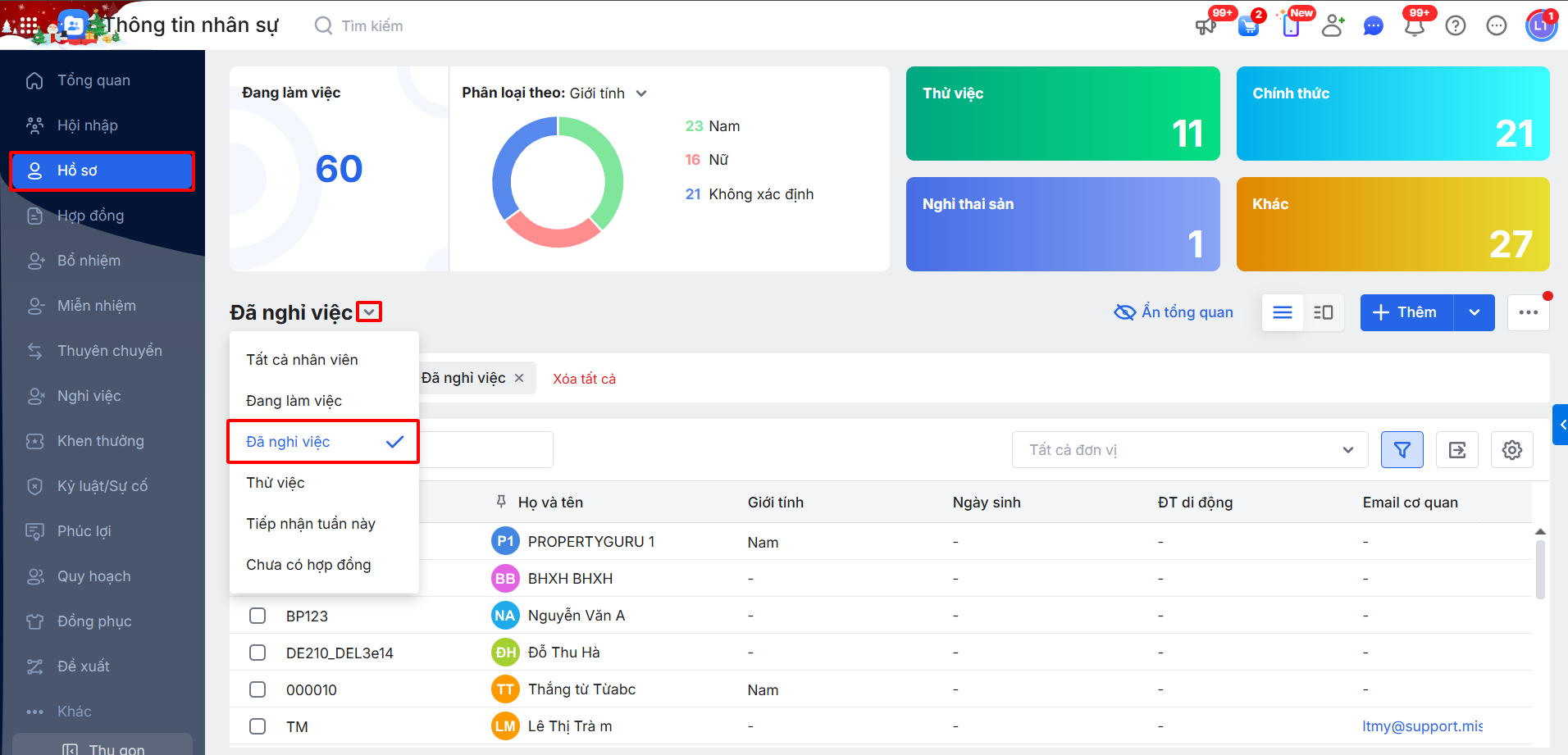1568x755 pixels.
Task: Select checkbox for row 000010
Action: coord(258,689)
